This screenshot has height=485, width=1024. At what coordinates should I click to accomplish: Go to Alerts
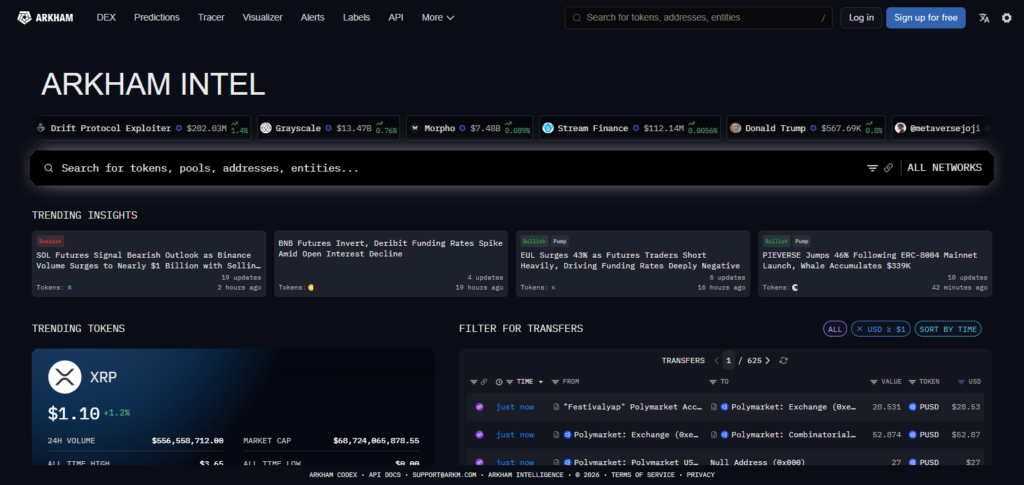click(312, 18)
